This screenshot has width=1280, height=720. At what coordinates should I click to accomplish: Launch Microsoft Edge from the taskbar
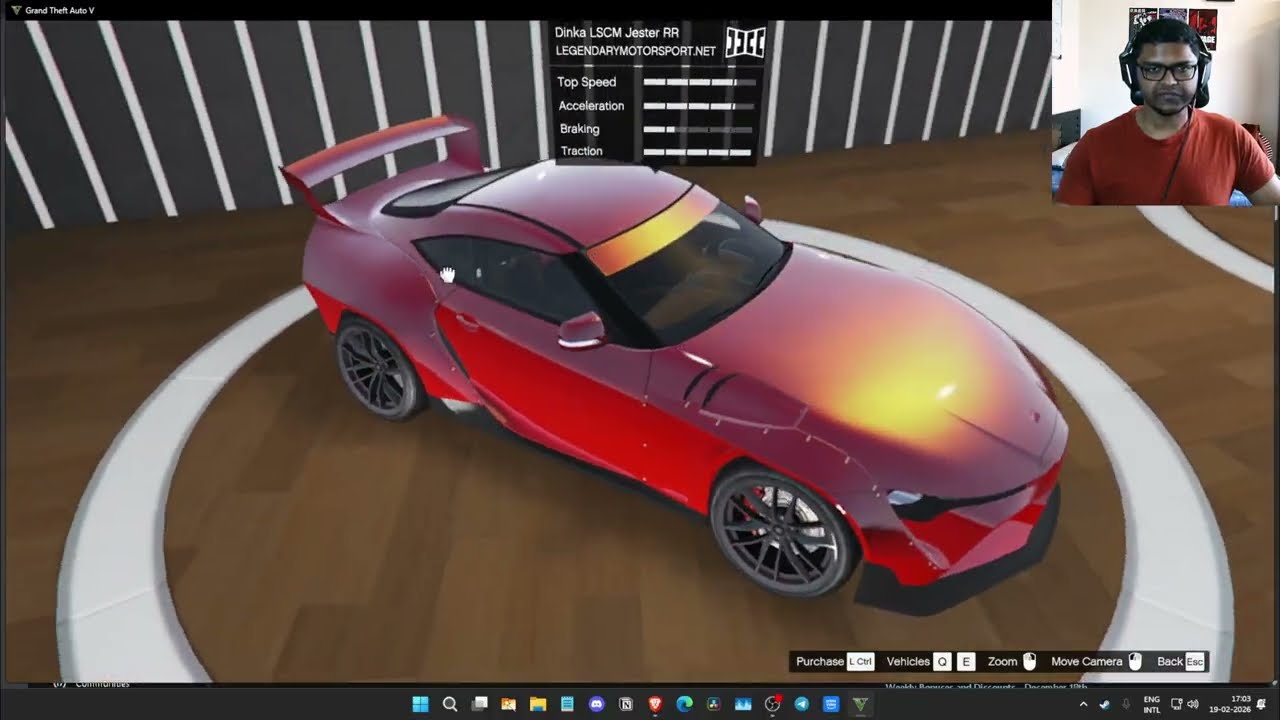(x=684, y=704)
